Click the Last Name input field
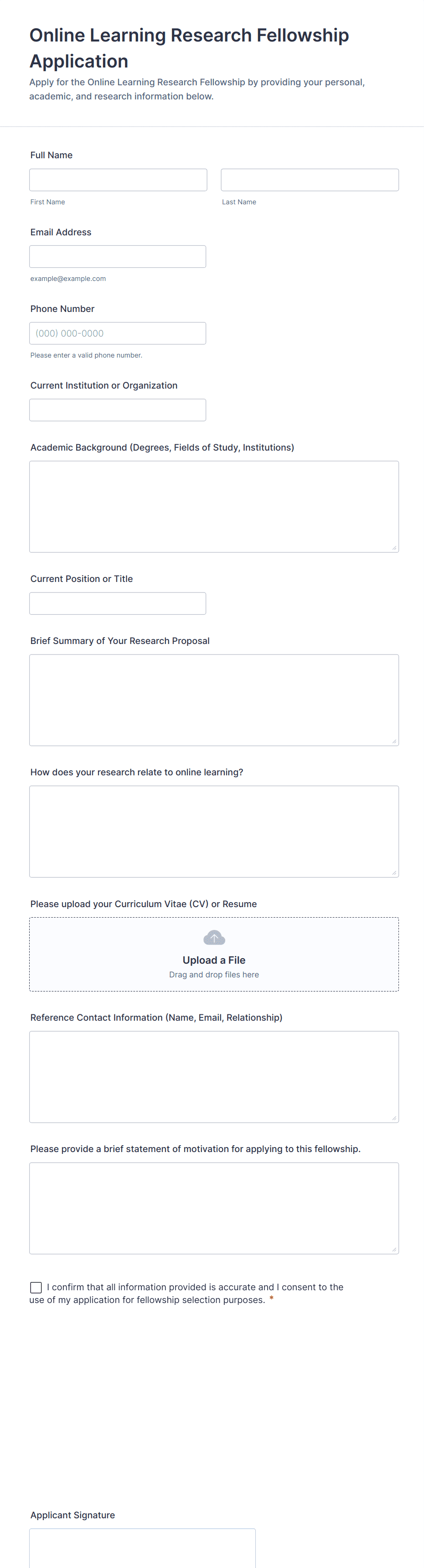This screenshot has width=424, height=1568. (x=310, y=180)
